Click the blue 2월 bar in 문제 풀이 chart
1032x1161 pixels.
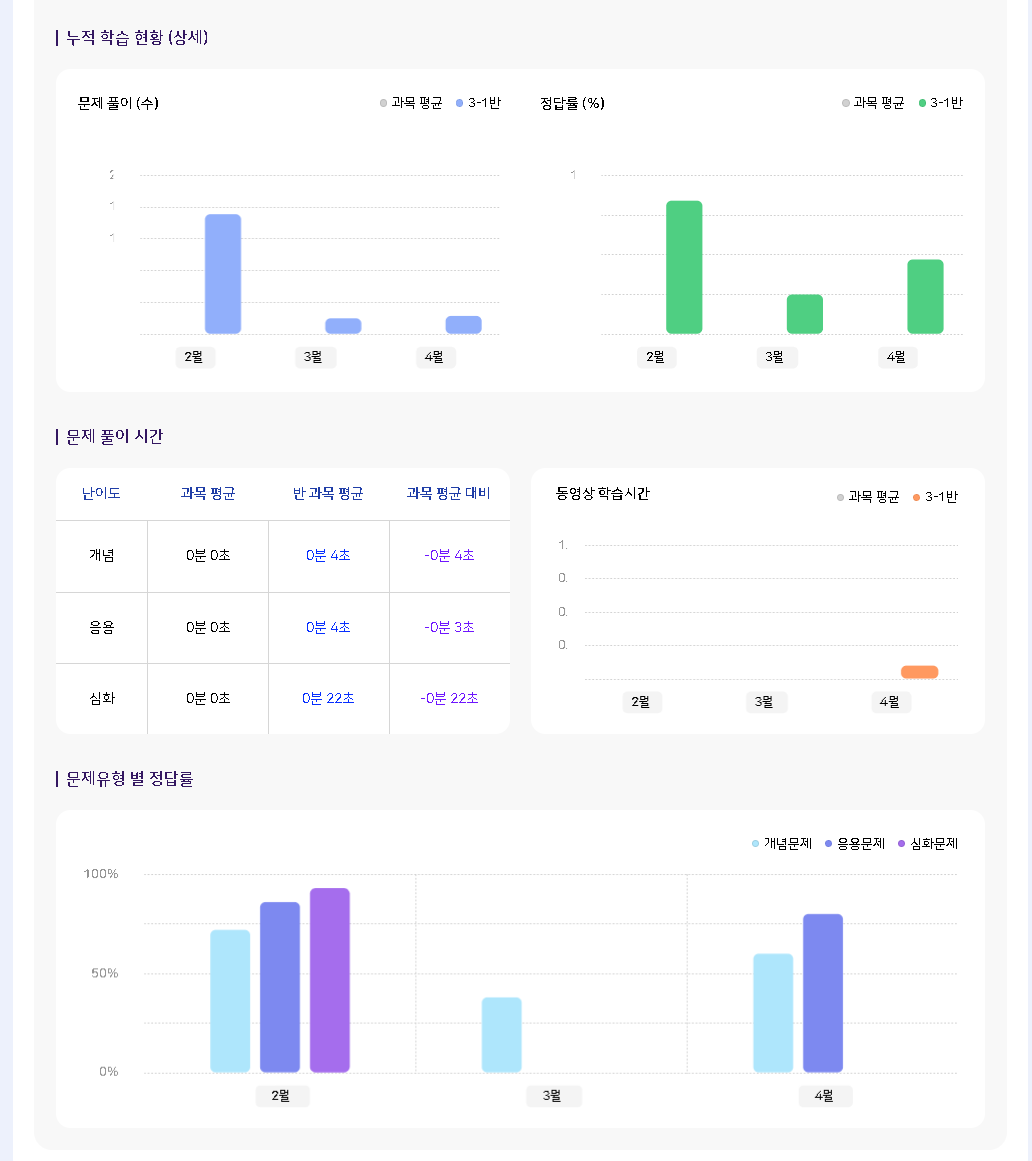click(223, 274)
